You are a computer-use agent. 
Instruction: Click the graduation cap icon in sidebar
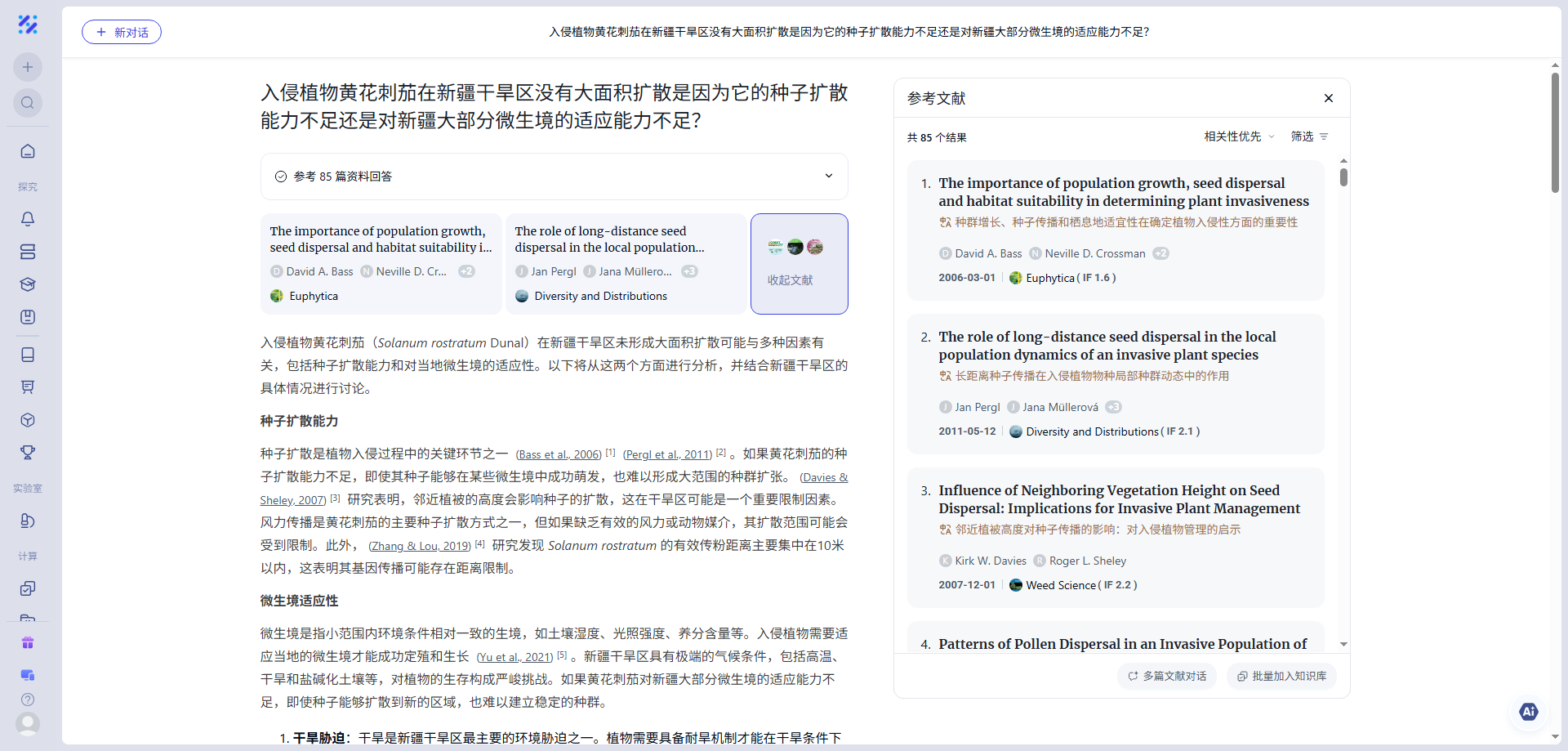28,284
